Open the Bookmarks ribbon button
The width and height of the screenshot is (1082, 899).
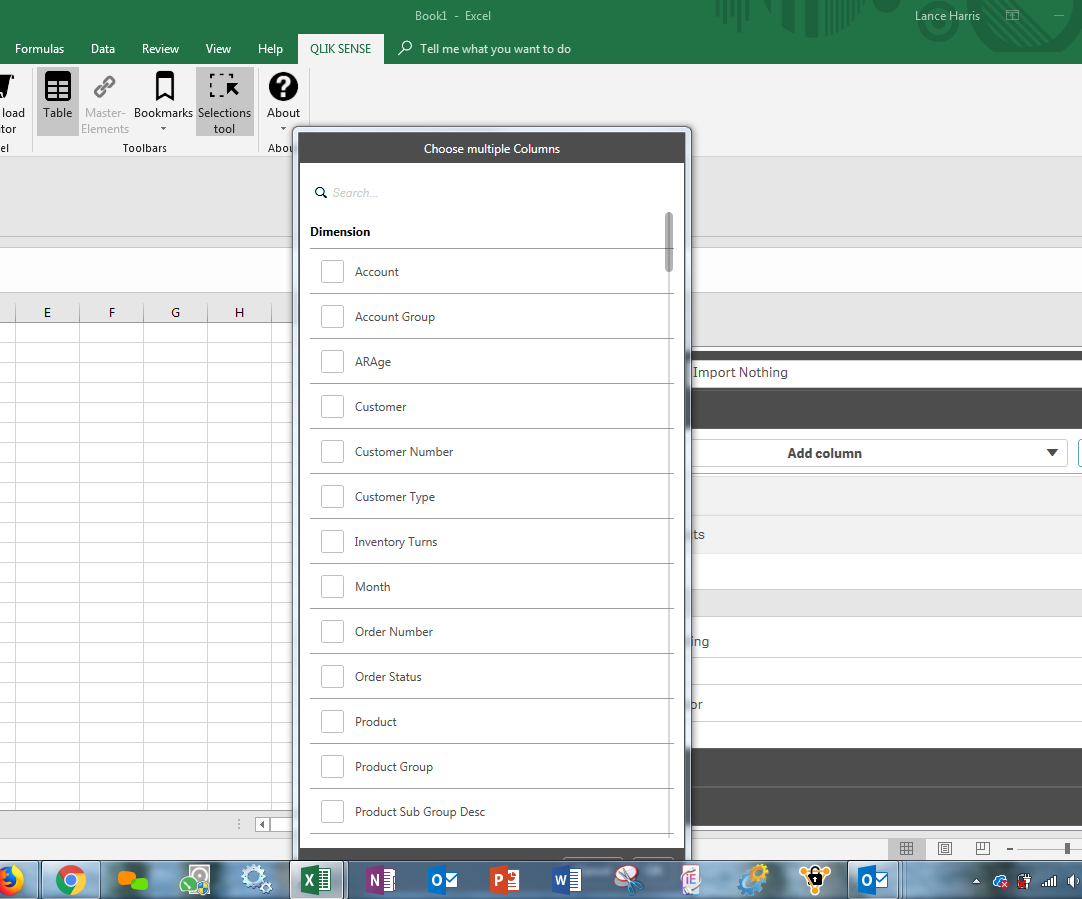coord(164,101)
